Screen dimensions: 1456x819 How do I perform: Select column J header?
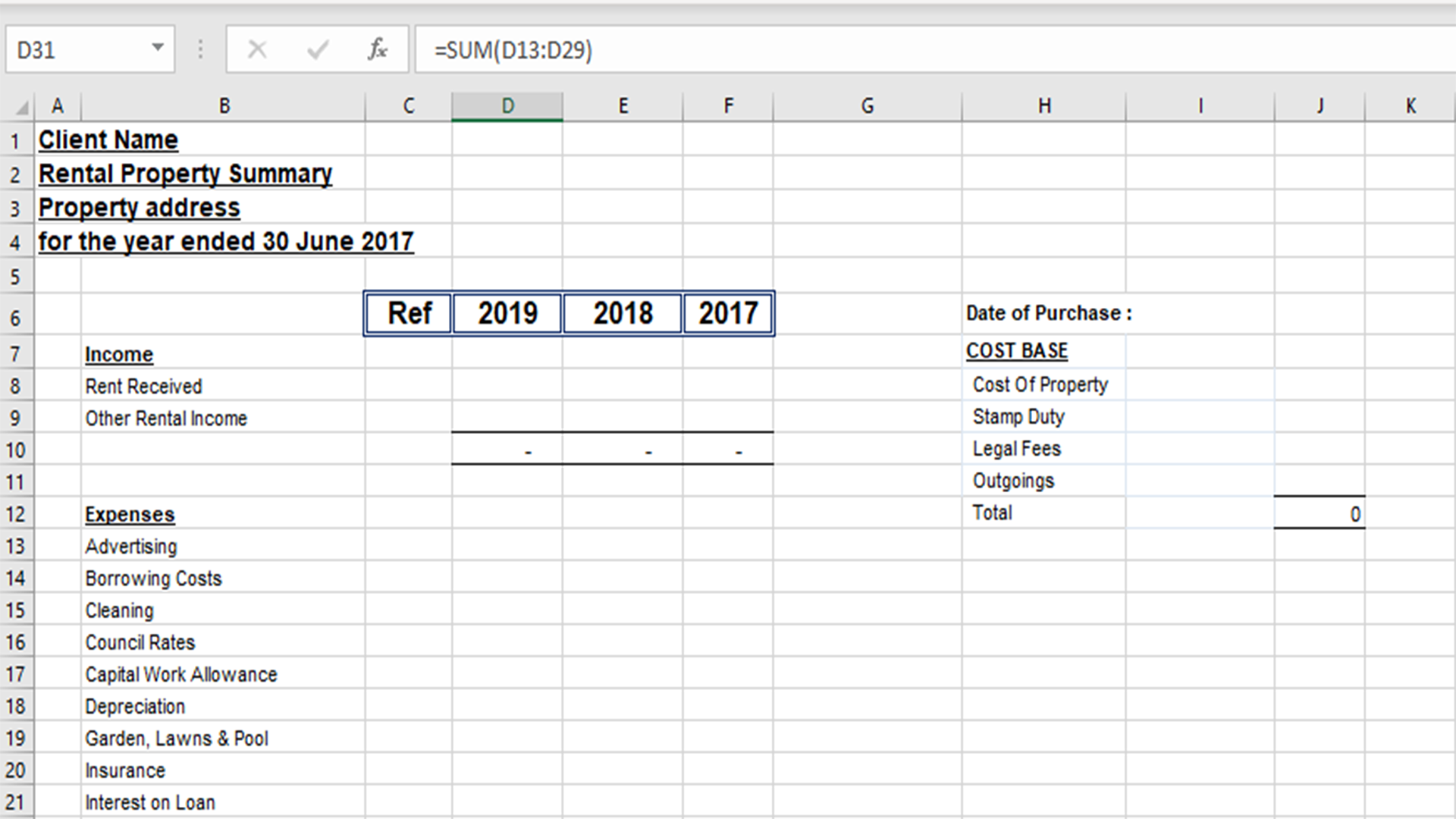[1320, 106]
